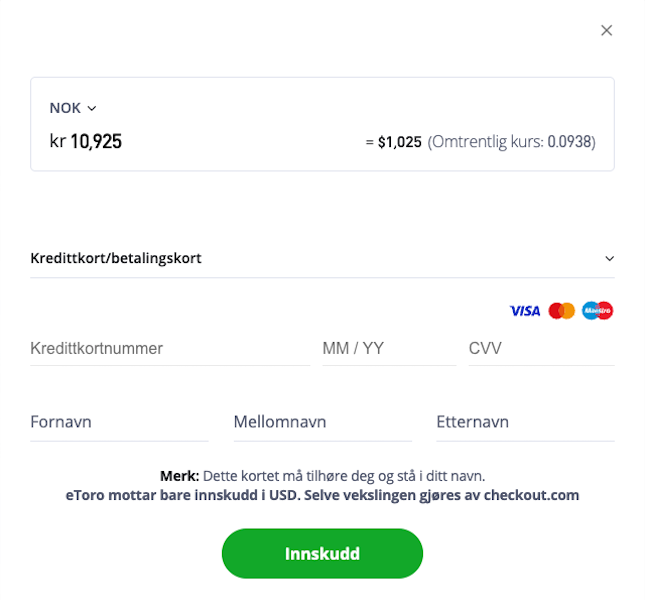645x600 pixels.
Task: Expand the Kredittkort/betalingskort payment method selector
Action: tap(322, 258)
